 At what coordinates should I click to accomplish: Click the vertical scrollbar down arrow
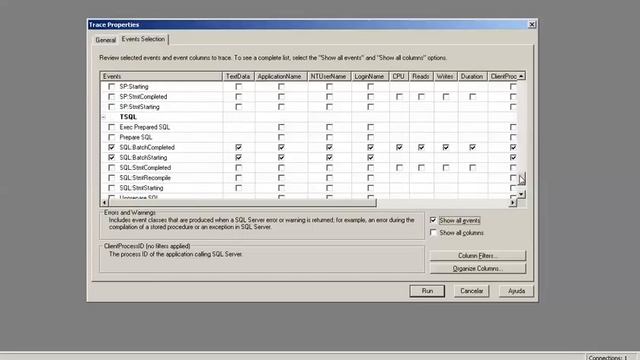tap(521, 194)
